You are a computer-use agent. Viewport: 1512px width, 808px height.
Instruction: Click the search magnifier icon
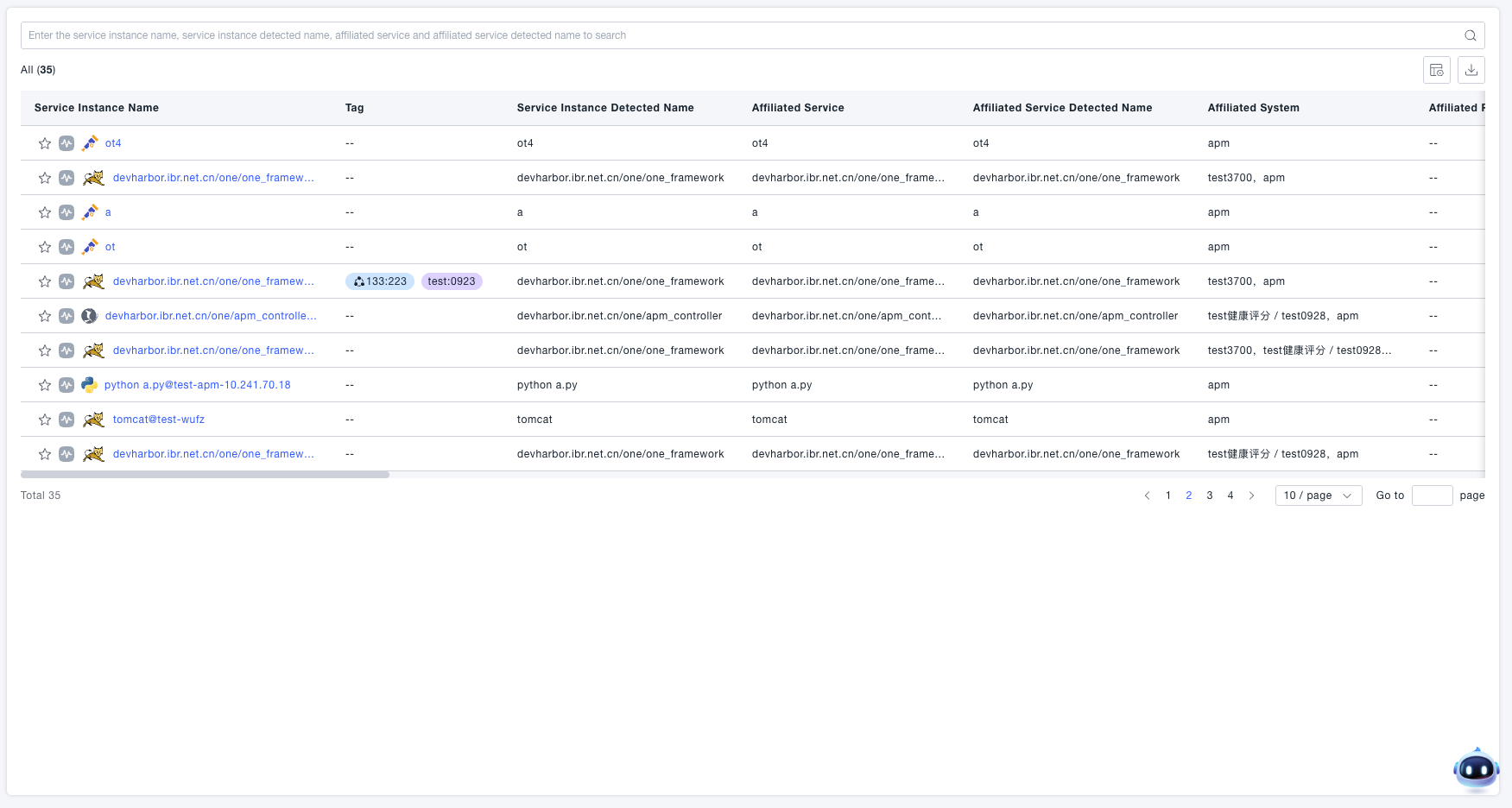click(x=1470, y=35)
